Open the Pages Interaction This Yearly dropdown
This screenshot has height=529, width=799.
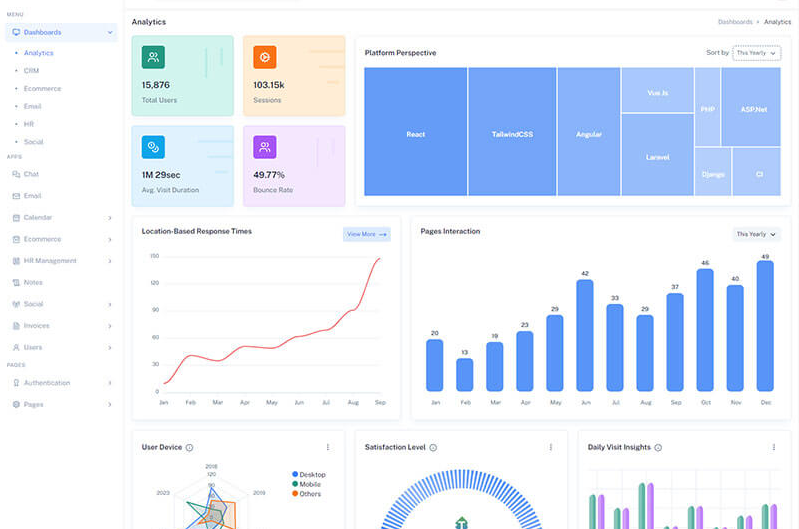(x=756, y=234)
